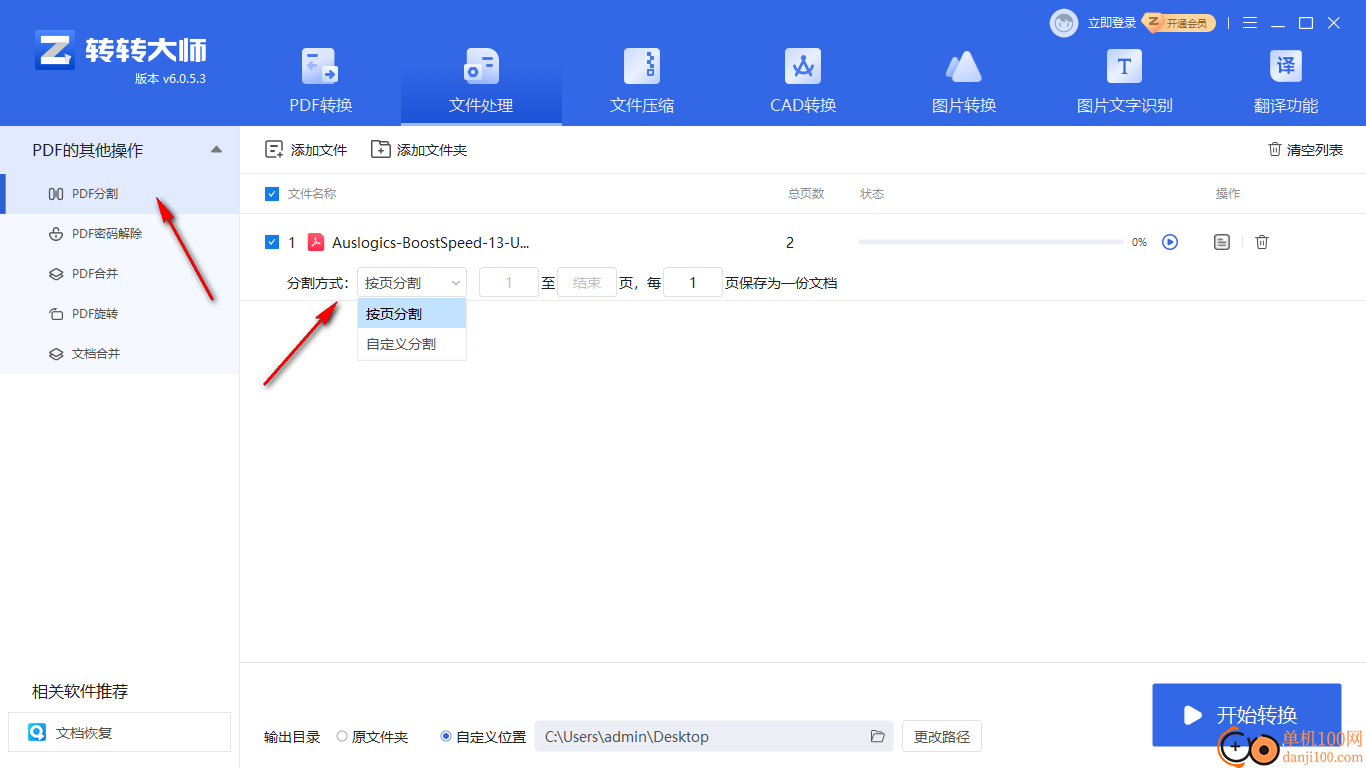Toggle the Auslogics-BoostSpeed file checkbox
This screenshot has height=768, width=1366.
click(272, 242)
